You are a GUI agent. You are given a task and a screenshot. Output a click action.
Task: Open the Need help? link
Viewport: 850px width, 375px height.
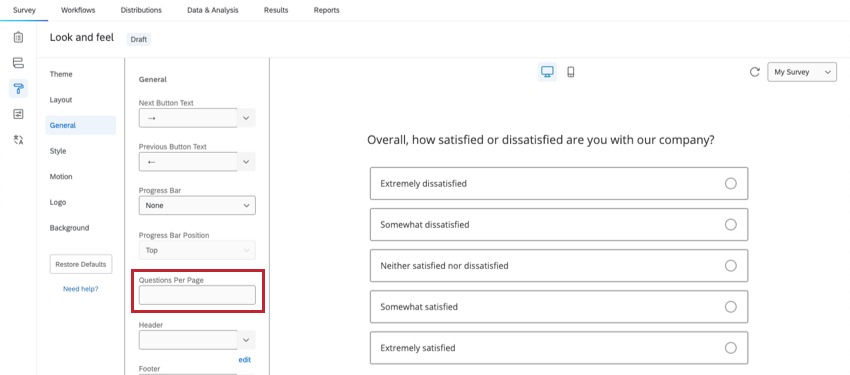pos(81,289)
